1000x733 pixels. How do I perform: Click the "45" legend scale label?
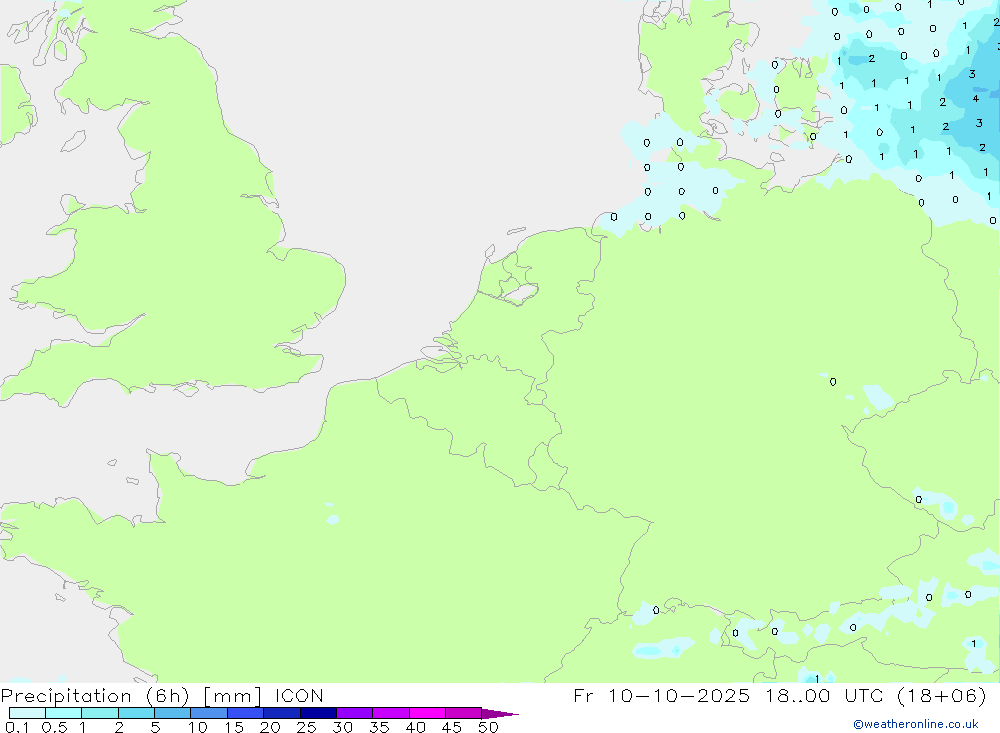tap(452, 727)
